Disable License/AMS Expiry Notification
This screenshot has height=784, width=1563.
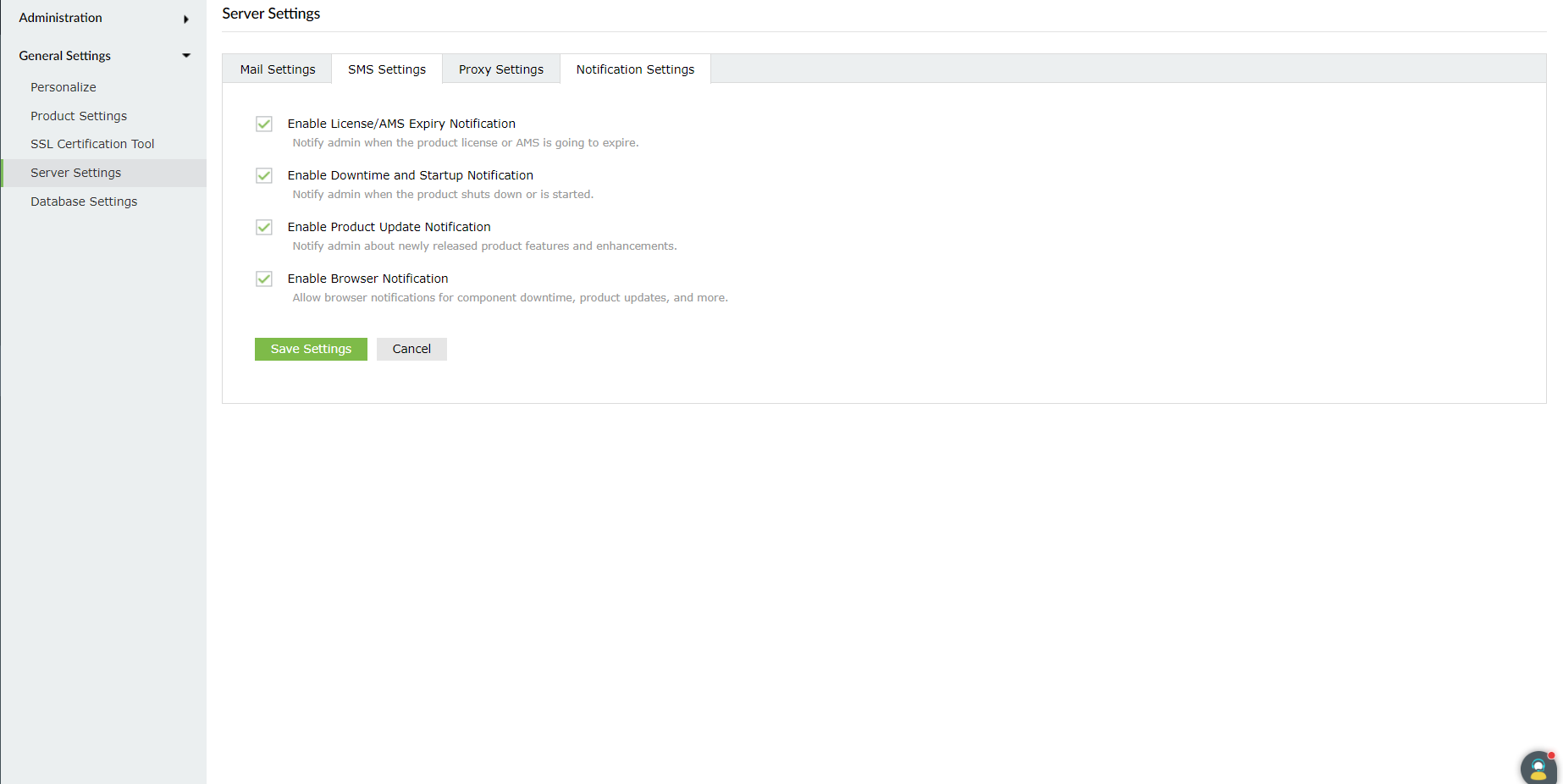[x=263, y=124]
